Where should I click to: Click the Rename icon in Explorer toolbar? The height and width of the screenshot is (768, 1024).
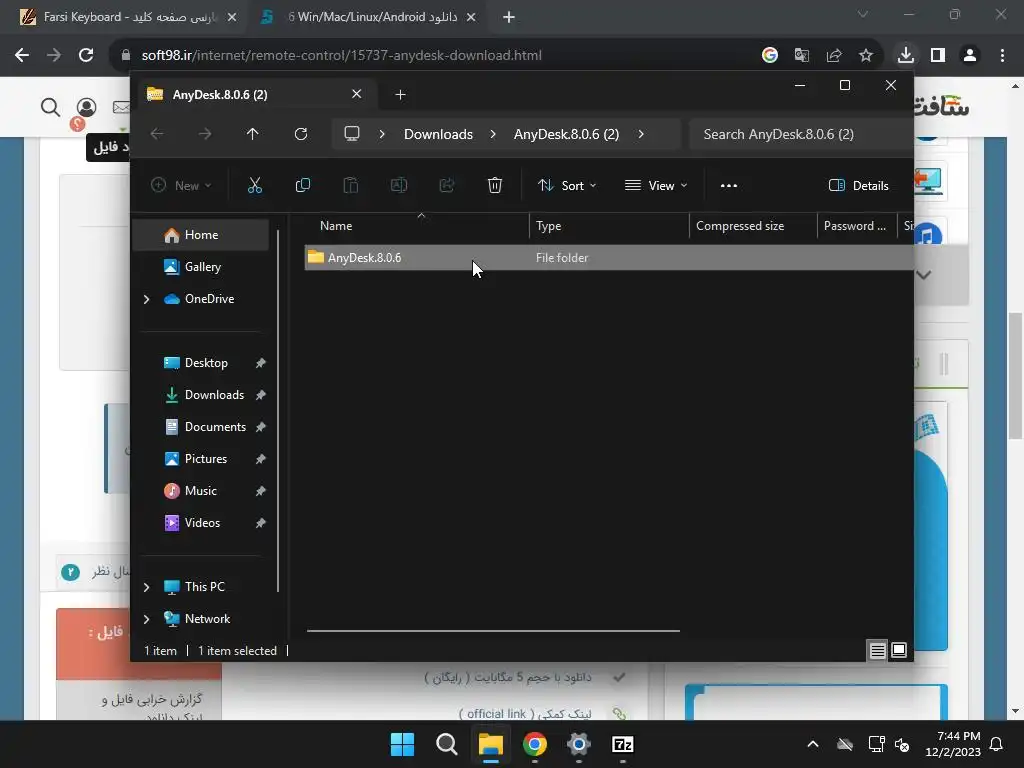coord(398,185)
